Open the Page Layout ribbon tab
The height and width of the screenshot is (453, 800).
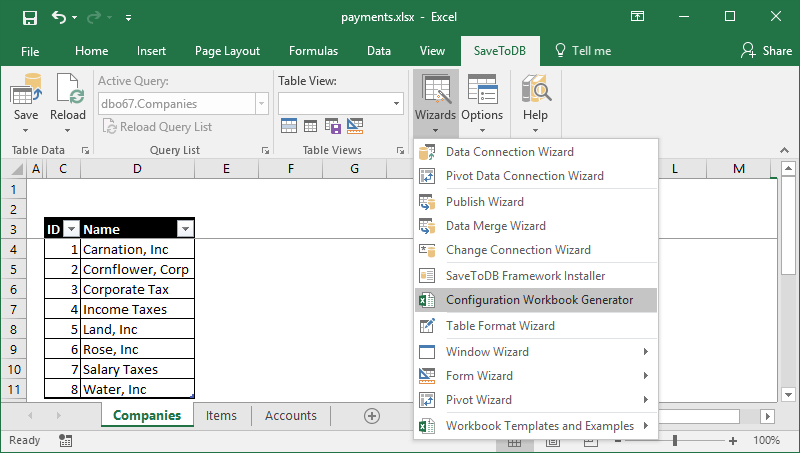point(227,51)
